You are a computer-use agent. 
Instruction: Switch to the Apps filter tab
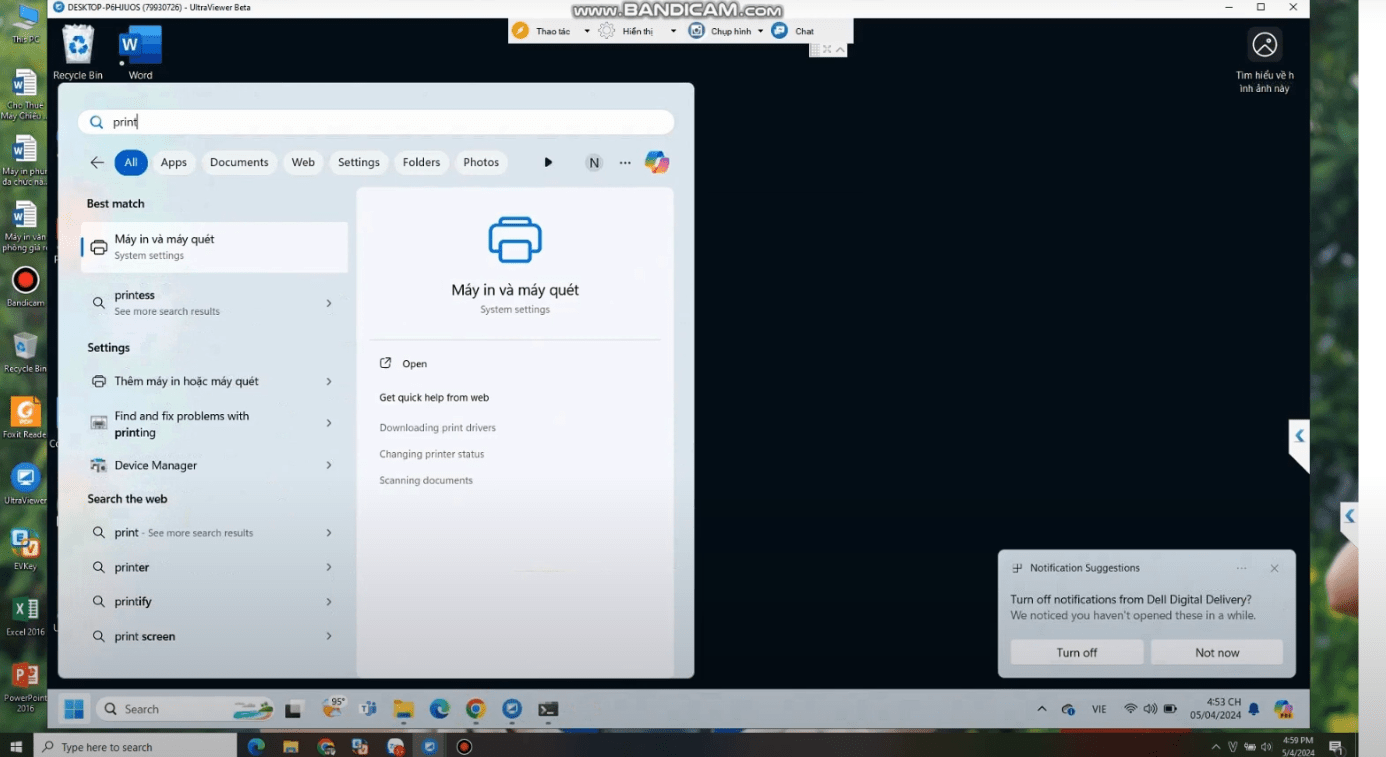(x=174, y=162)
